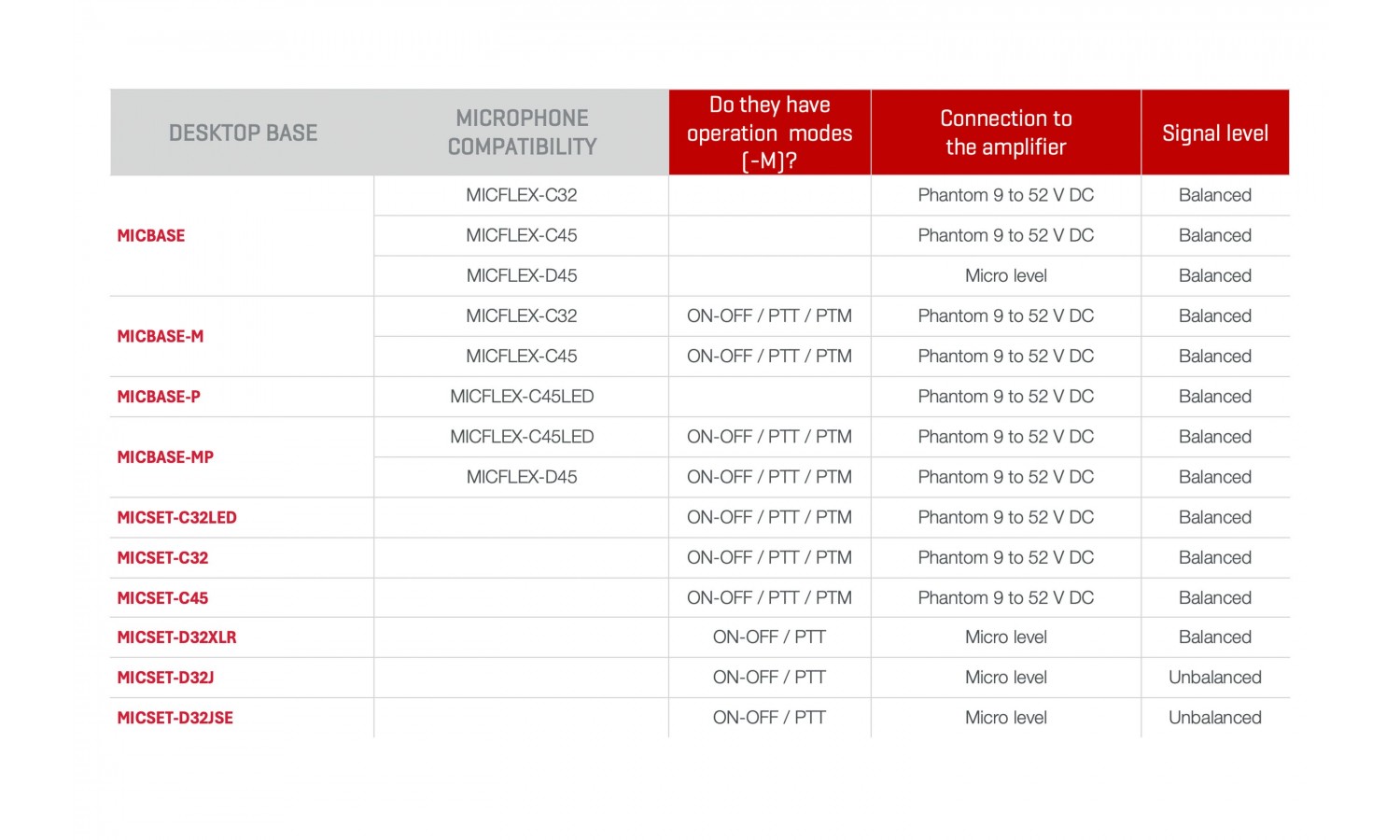Click Connection to the amplifier header
Image resolution: width=1400 pixels, height=840 pixels.
pos(1006,133)
